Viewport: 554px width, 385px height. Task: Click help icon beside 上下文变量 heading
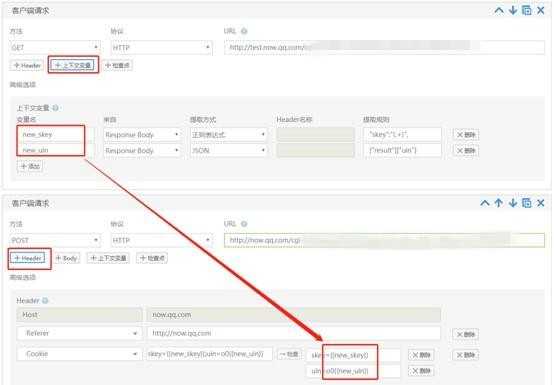[x=55, y=108]
